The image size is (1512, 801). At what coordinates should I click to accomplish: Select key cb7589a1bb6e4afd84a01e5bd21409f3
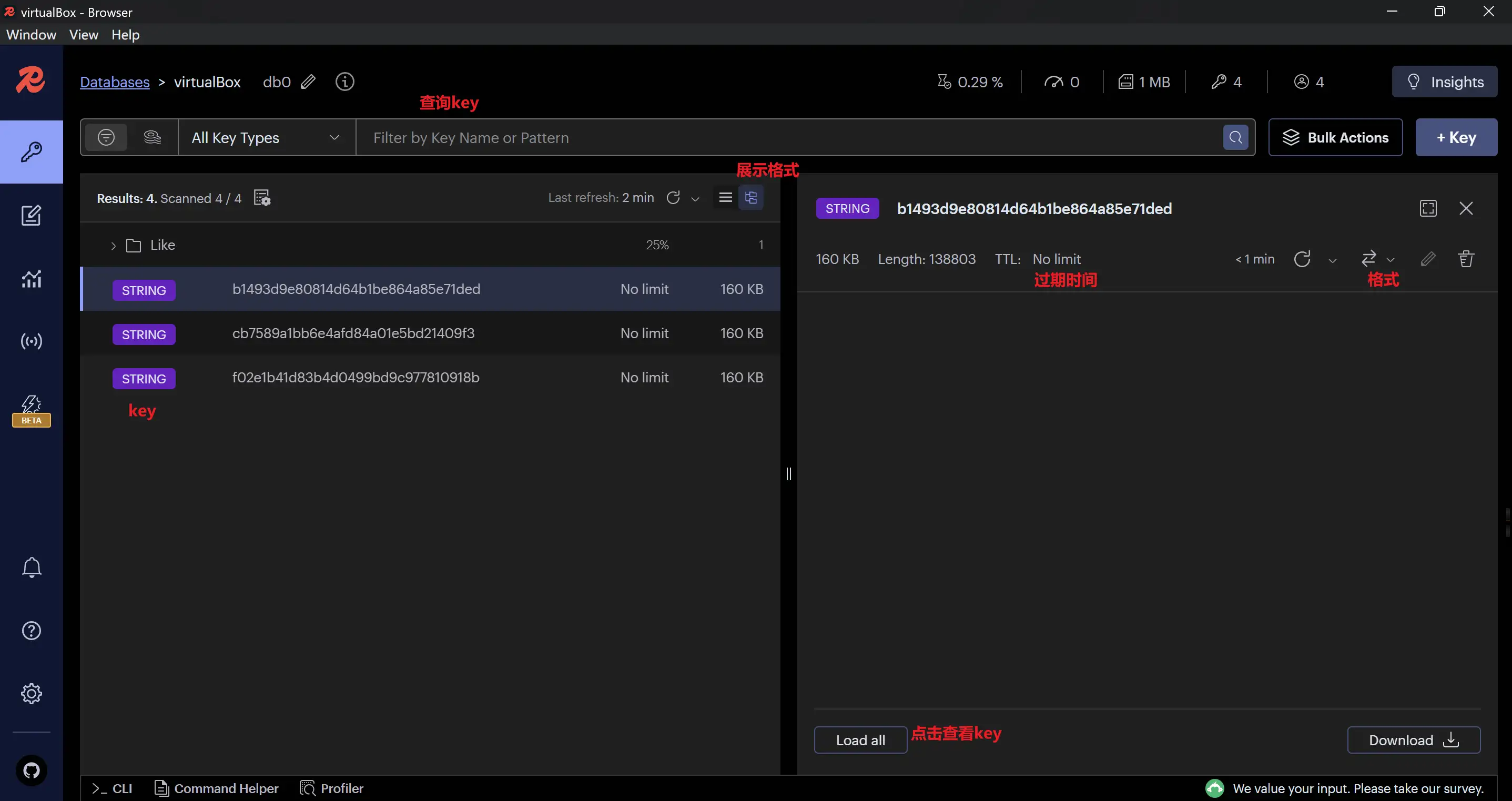click(430, 333)
